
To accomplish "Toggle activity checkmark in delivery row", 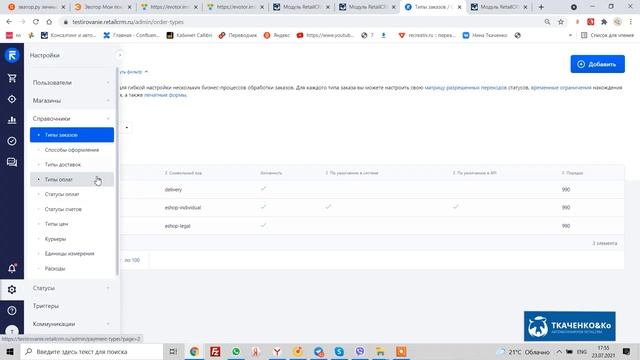I will coord(263,189).
